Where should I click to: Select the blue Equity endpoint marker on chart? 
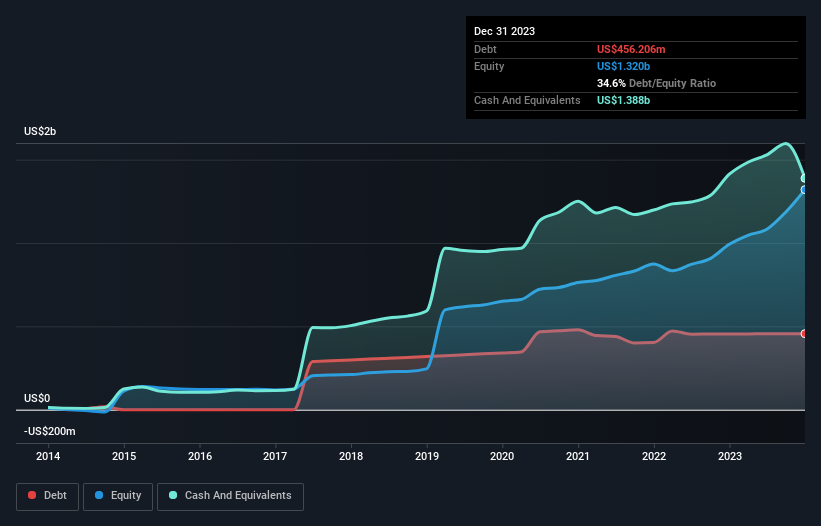coord(804,189)
